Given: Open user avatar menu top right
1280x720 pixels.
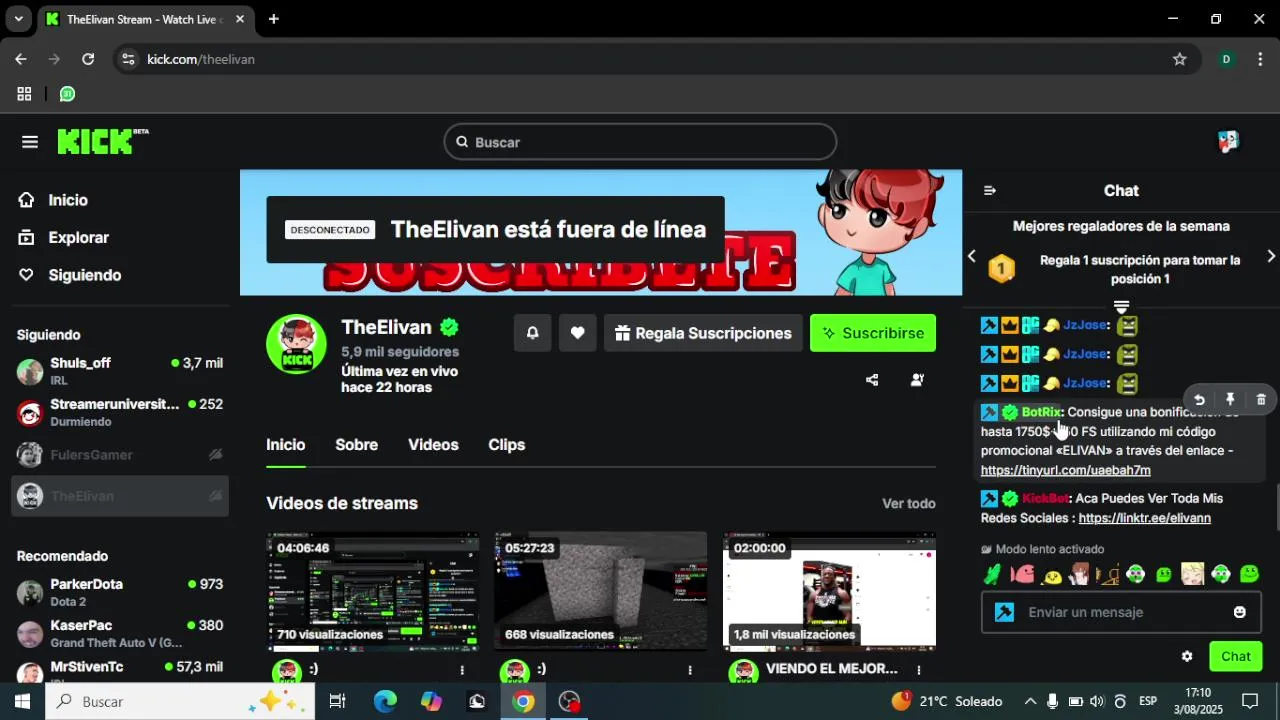Looking at the screenshot, I should point(1228,142).
